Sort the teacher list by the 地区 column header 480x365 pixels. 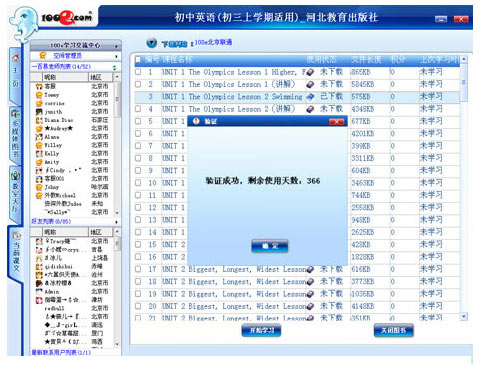point(101,77)
